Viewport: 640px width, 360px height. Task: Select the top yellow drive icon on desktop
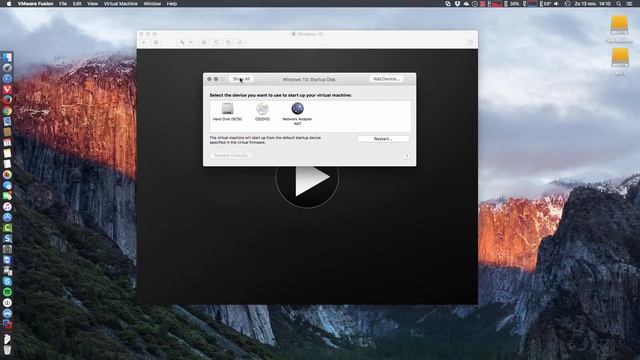[x=619, y=25]
